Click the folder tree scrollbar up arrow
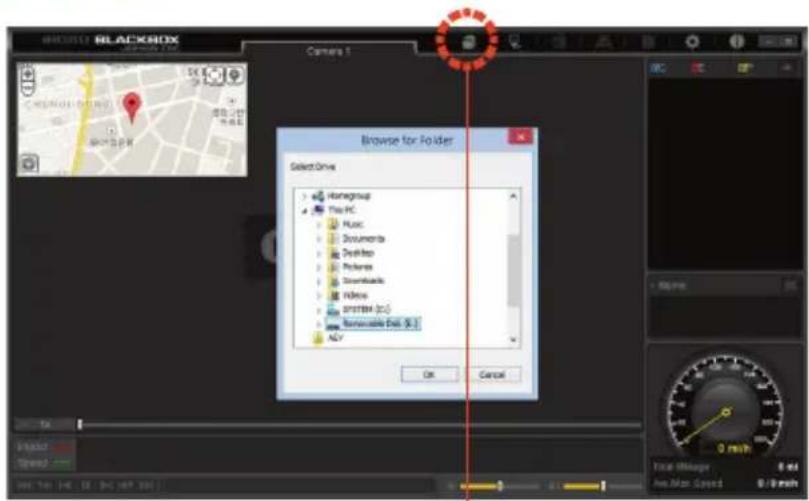809x501 pixels. pos(513,196)
